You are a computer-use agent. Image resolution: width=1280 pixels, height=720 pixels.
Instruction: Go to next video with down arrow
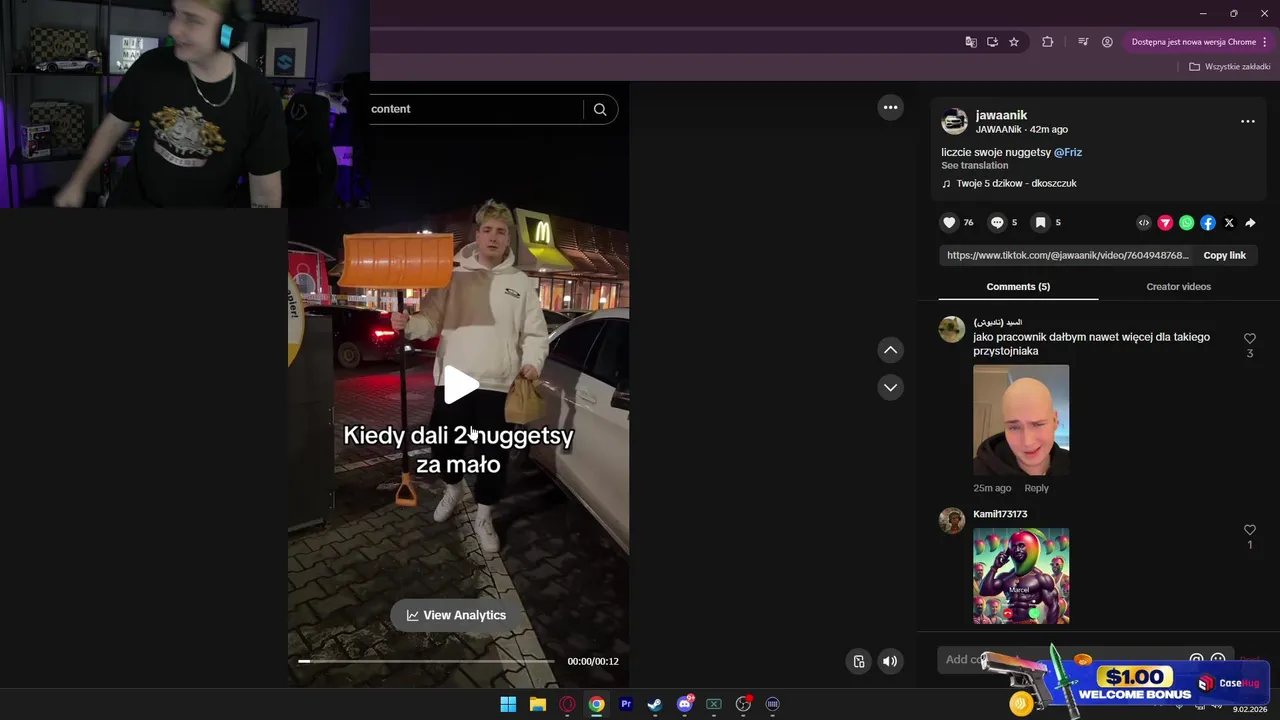pyautogui.click(x=890, y=387)
